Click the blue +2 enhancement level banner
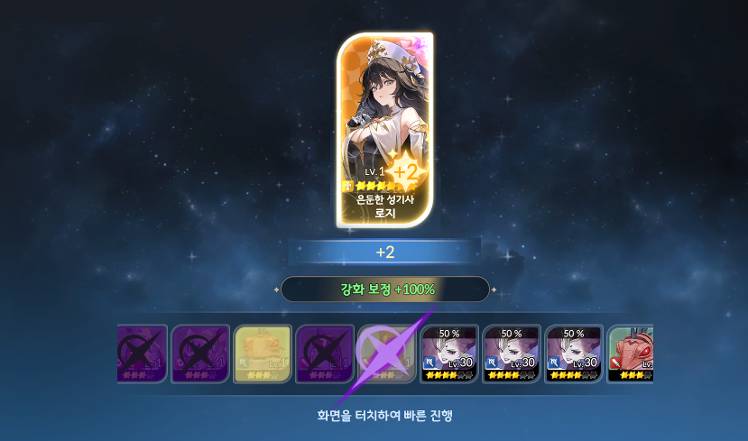748x441 pixels. click(385, 252)
